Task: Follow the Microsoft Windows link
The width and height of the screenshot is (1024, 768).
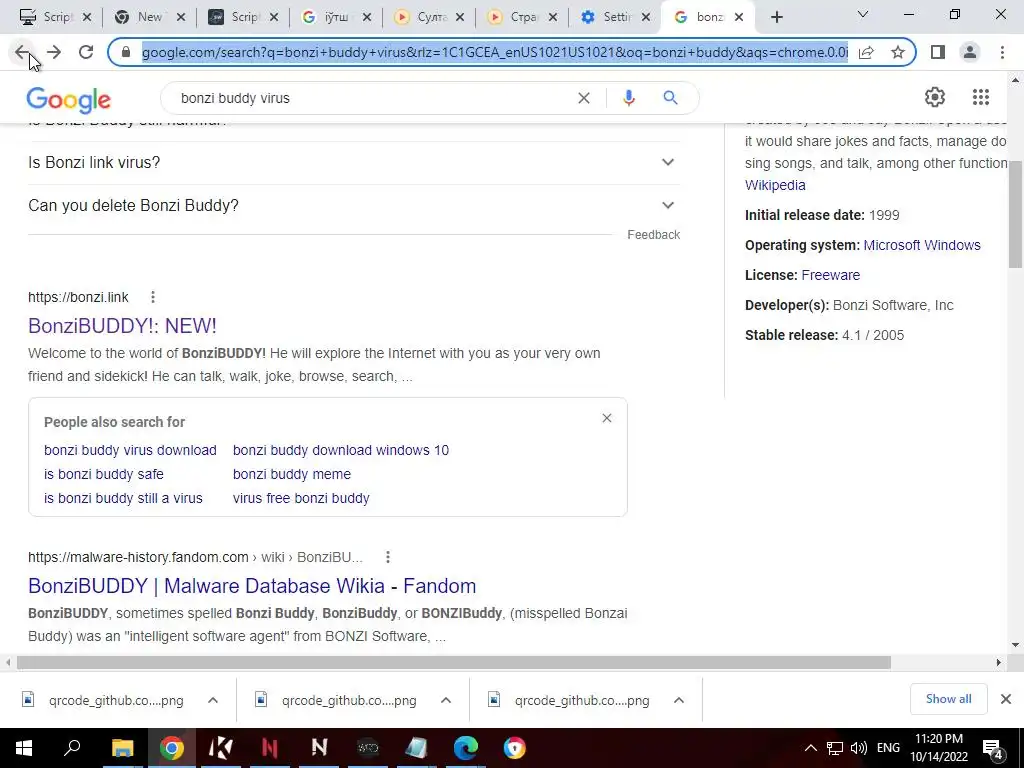Action: [x=921, y=246]
